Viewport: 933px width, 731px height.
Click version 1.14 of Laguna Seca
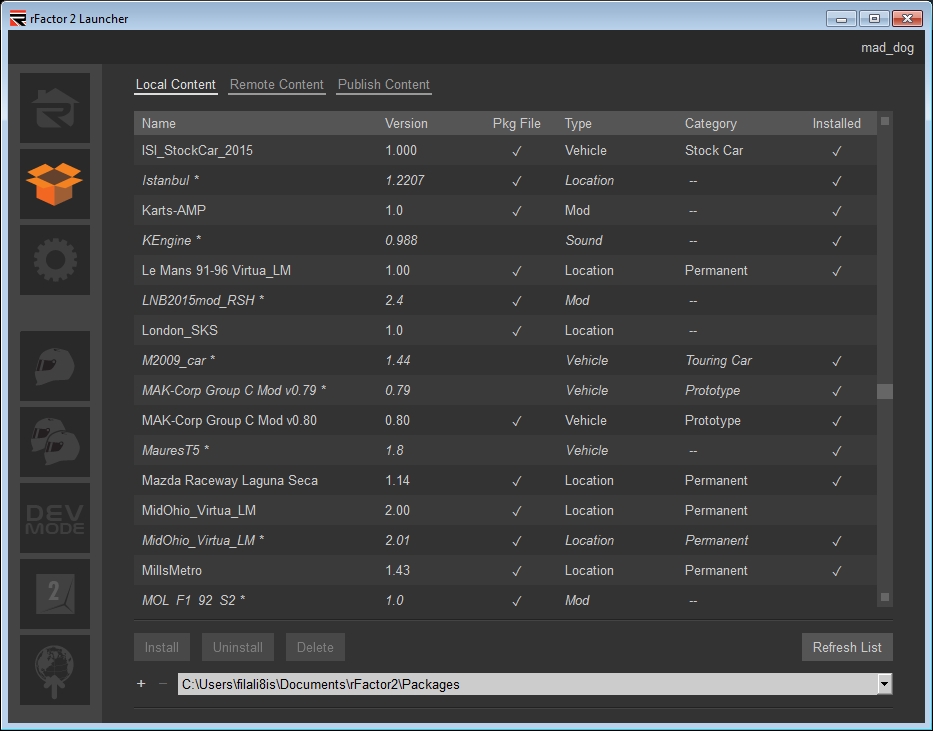pos(397,480)
